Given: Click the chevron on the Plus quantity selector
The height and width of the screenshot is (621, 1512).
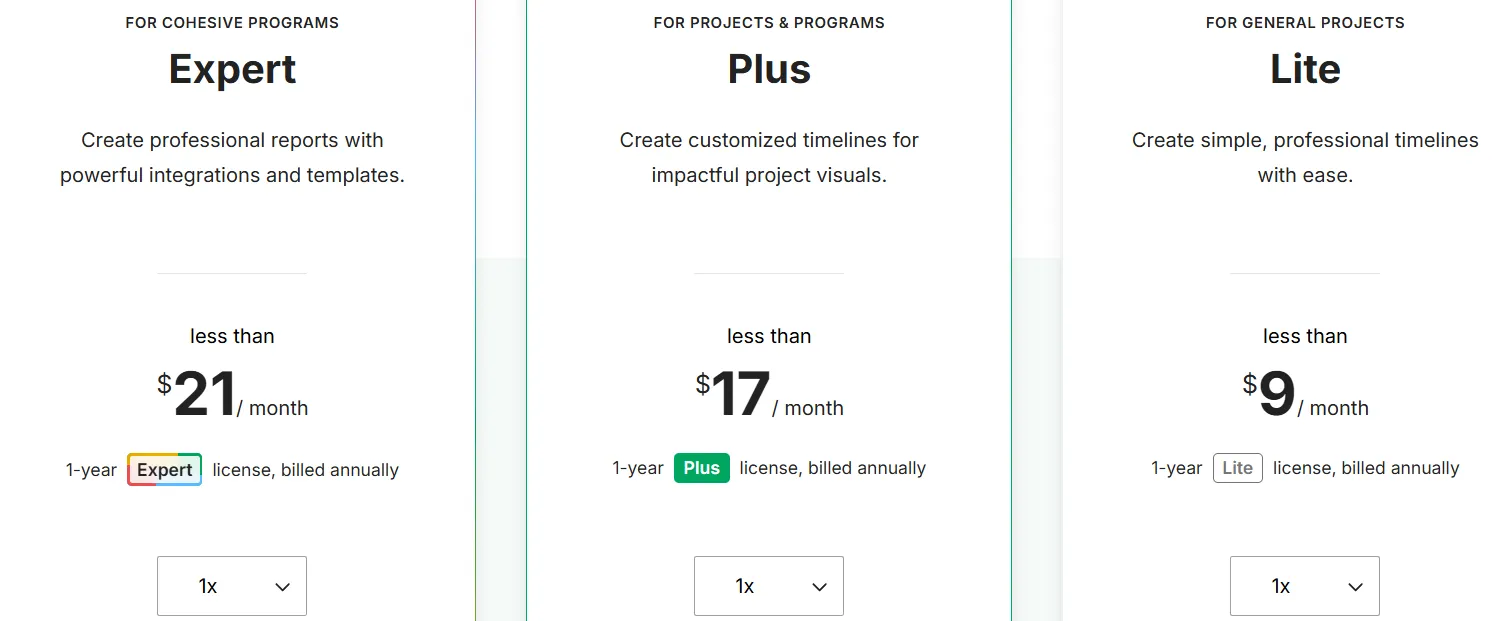Looking at the screenshot, I should point(820,586).
